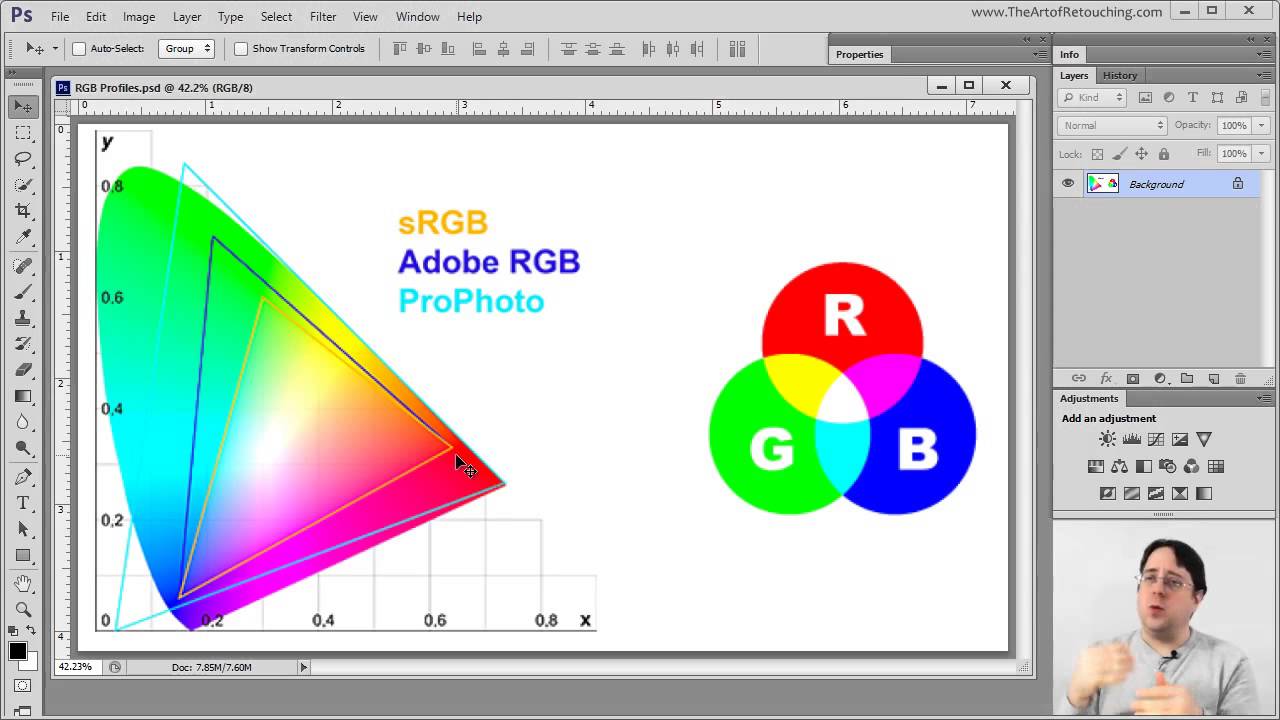
Task: Open the Layers panel flyout menu
Action: tap(1264, 75)
